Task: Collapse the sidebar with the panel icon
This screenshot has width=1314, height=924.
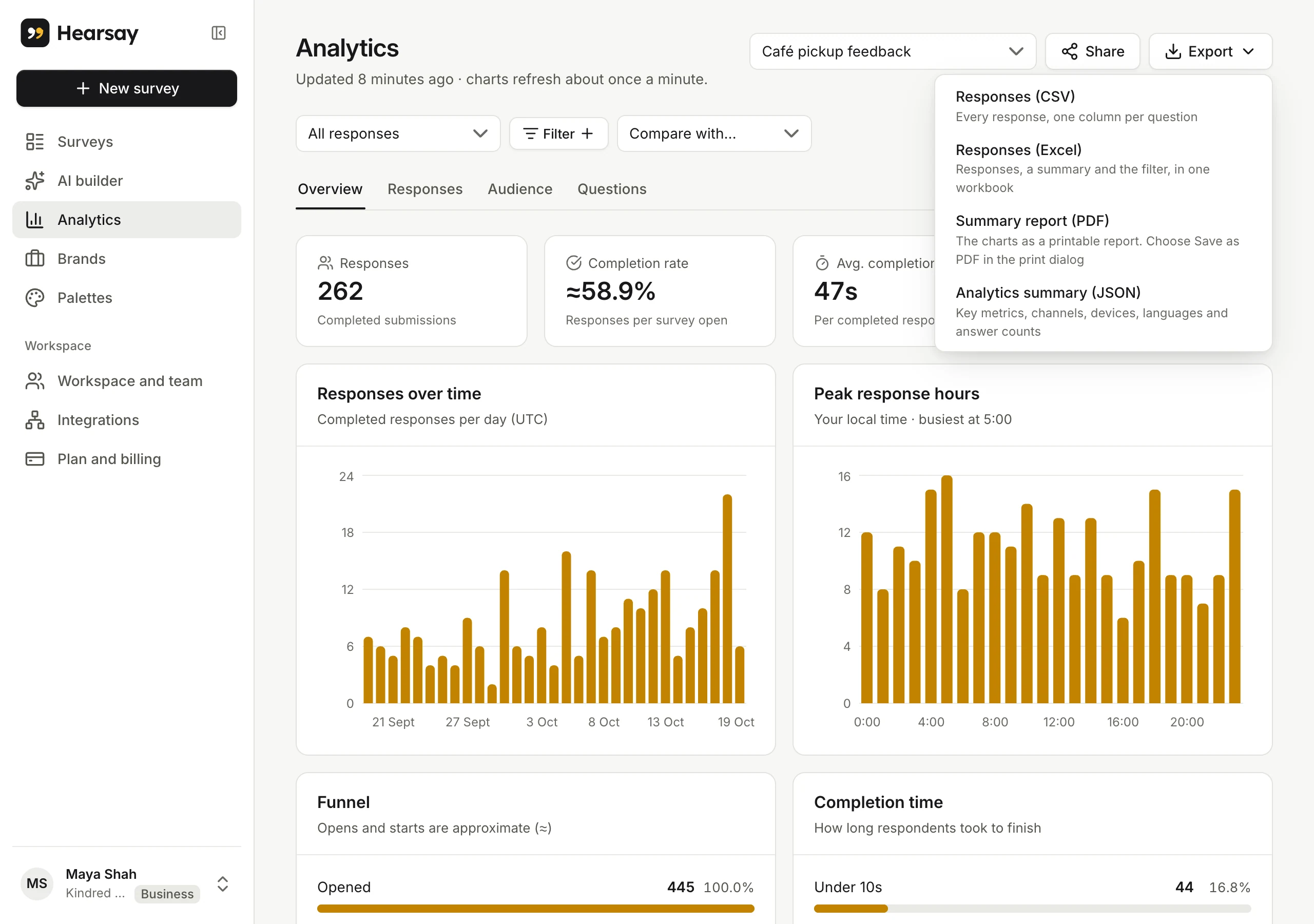Action: pos(219,33)
